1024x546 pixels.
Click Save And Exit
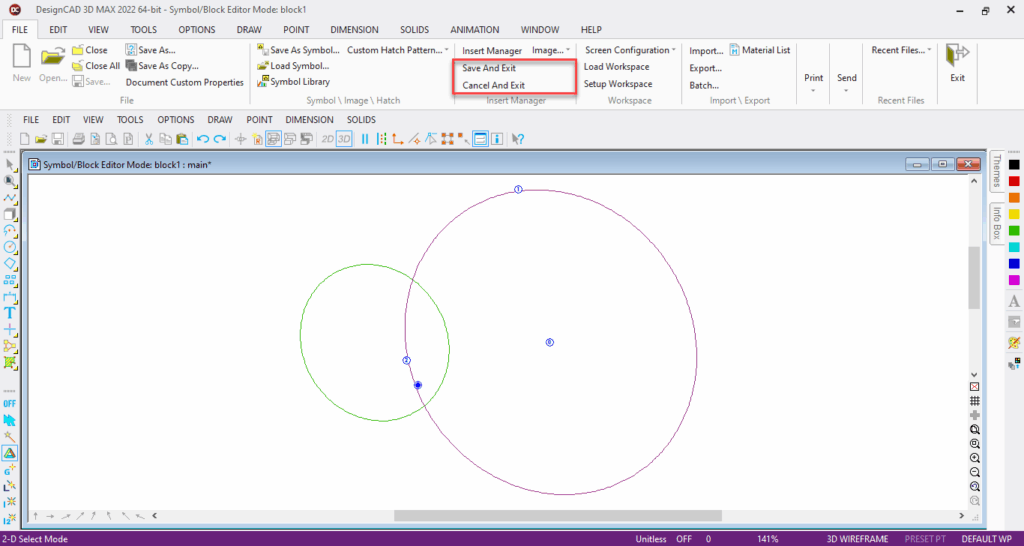pos(489,68)
